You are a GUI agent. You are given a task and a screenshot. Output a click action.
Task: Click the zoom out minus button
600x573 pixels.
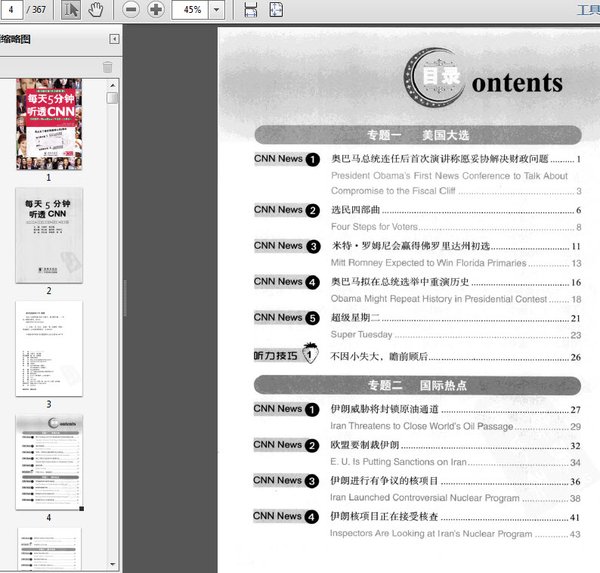(131, 10)
